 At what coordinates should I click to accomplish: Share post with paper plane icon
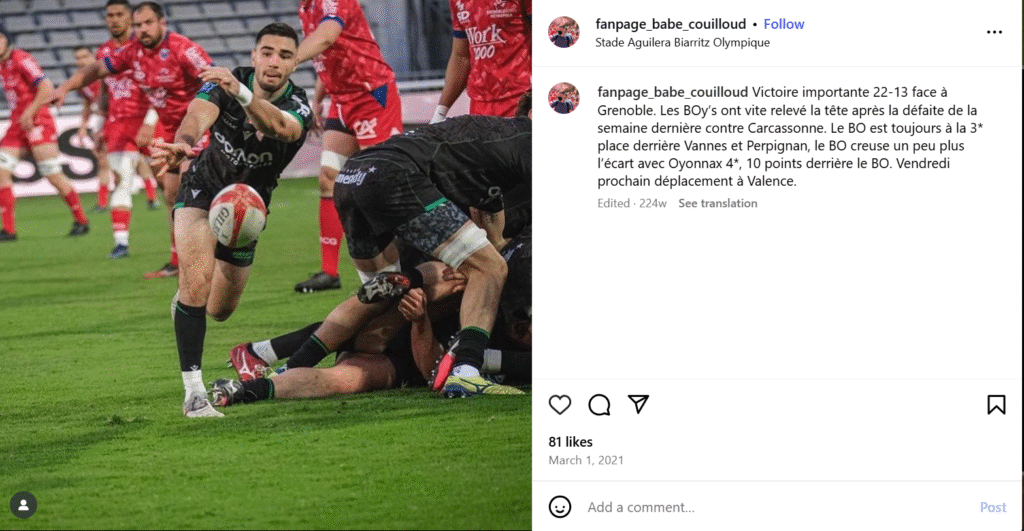[x=638, y=404]
